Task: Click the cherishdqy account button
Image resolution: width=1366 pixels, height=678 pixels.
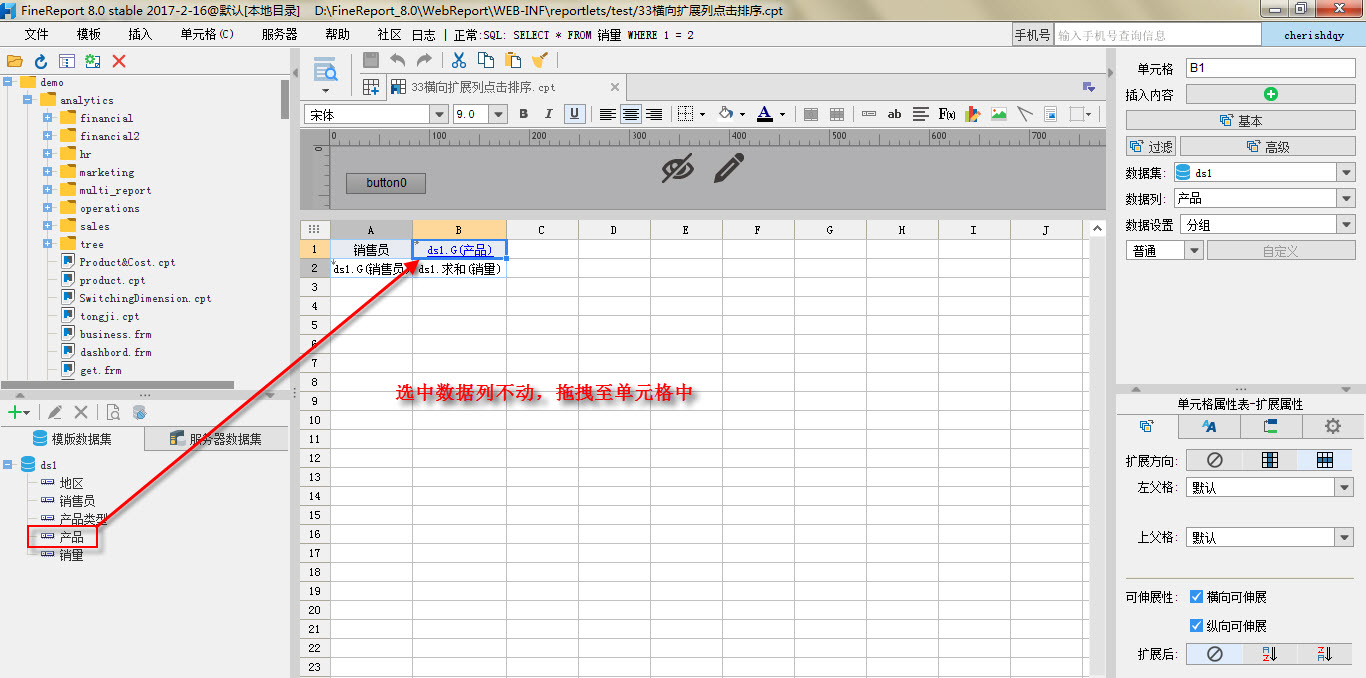Action: click(x=1313, y=35)
